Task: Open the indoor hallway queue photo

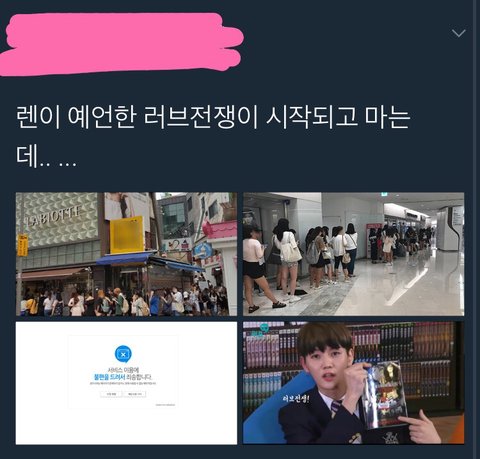Action: 353,254
